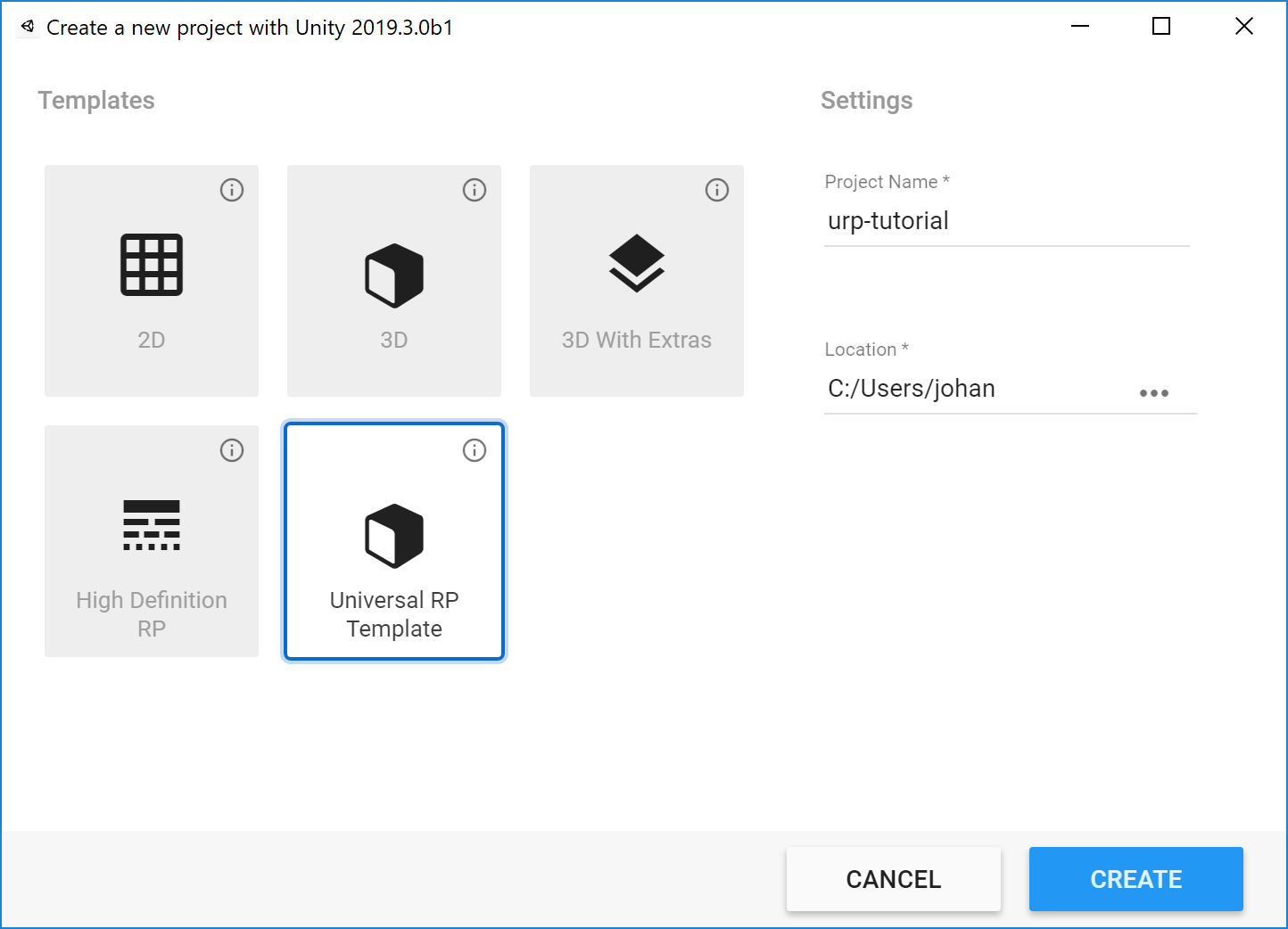This screenshot has height=929, width=1288.
Task: Choose the High Definition RP label
Action: (152, 614)
